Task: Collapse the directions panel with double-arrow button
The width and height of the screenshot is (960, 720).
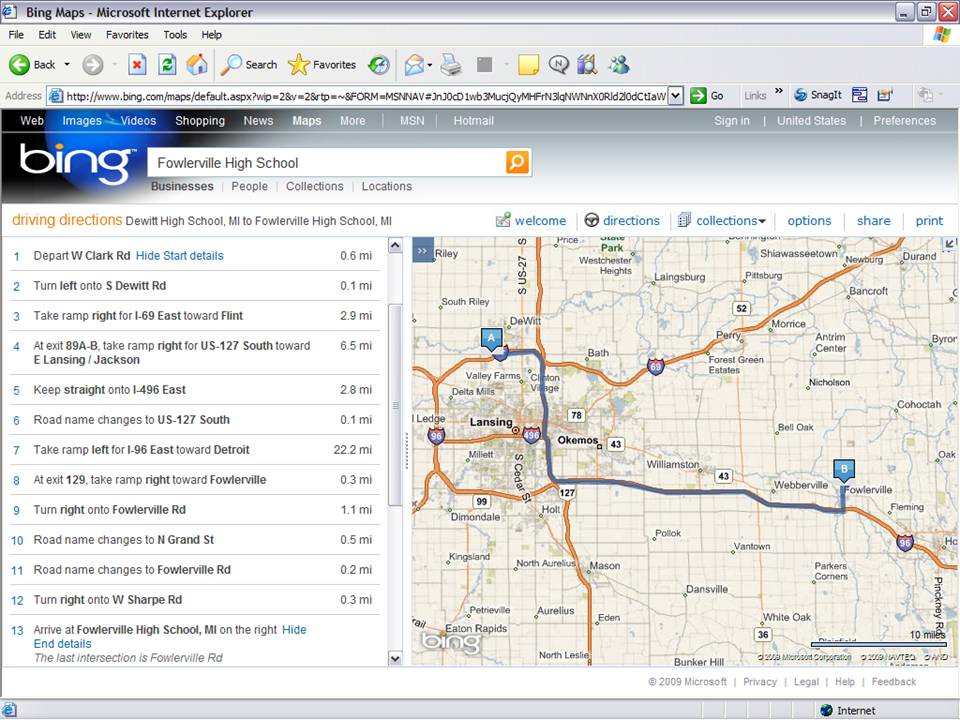Action: (422, 250)
